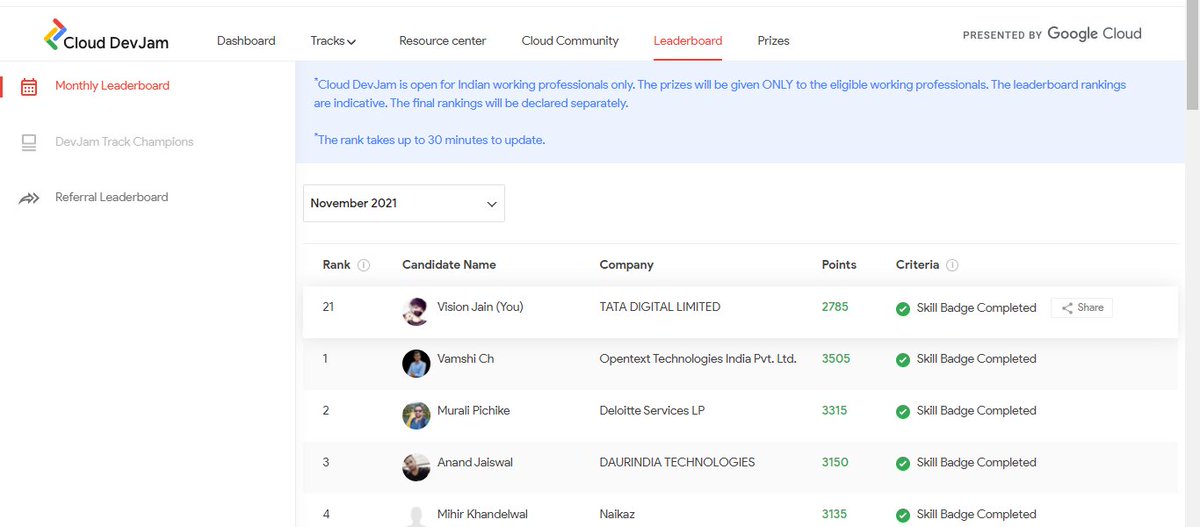This screenshot has width=1200, height=527.
Task: Open the Resource center page
Action: pos(442,41)
